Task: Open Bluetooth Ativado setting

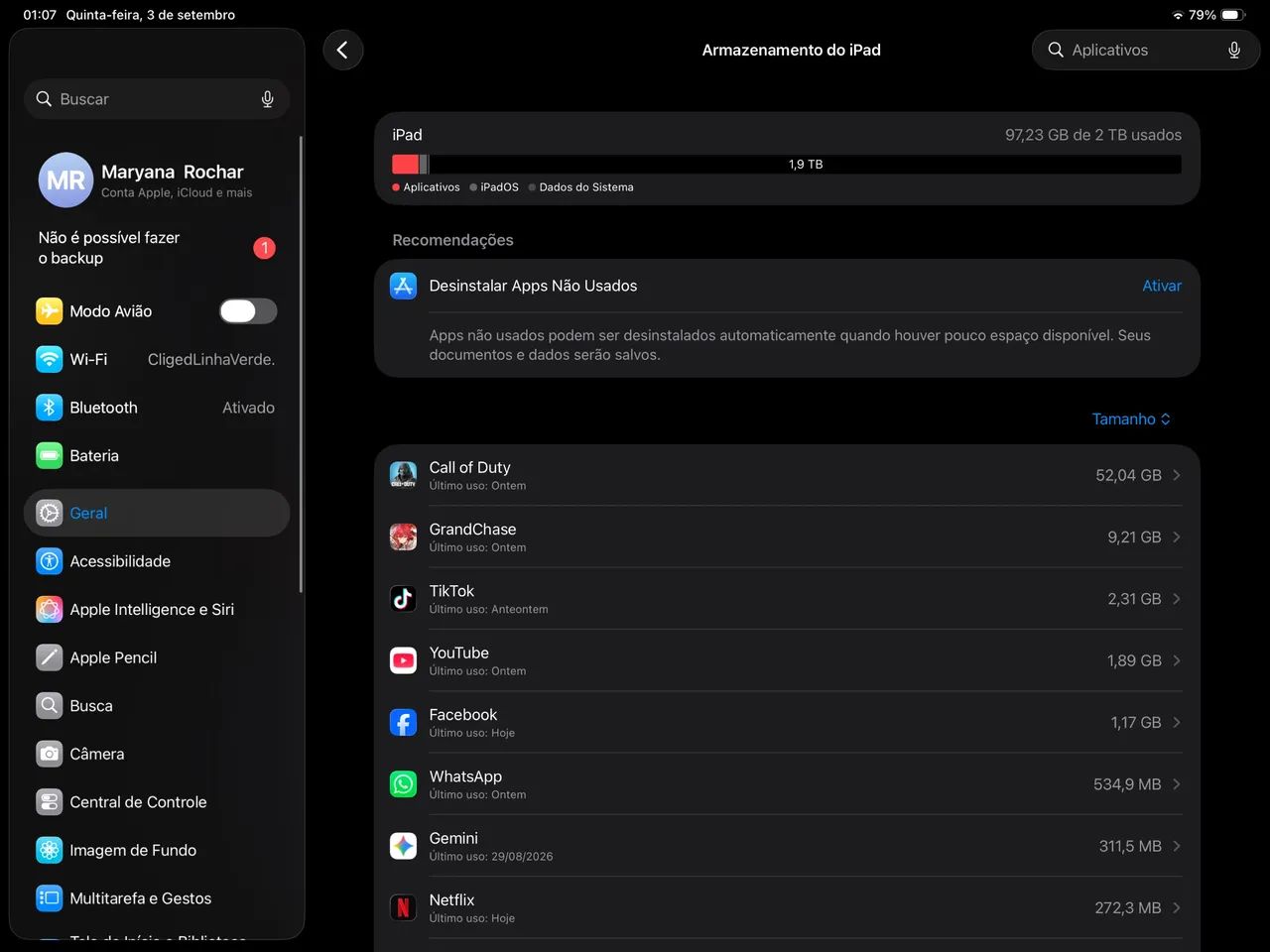Action: tap(157, 408)
